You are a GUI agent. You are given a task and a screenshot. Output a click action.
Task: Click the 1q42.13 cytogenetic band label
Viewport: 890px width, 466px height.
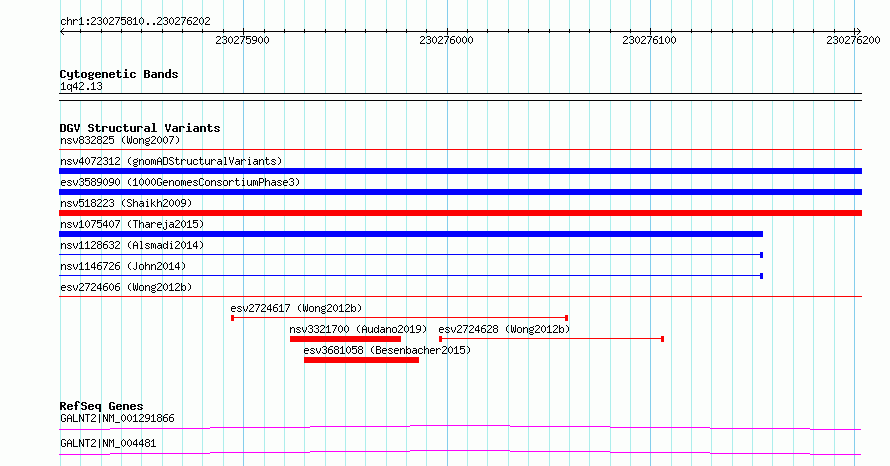(81, 86)
